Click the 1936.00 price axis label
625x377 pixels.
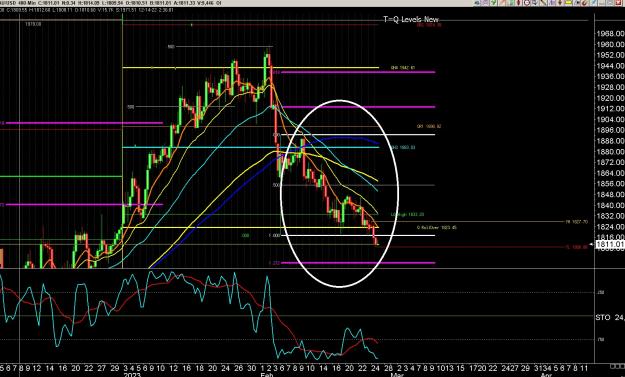pos(611,77)
